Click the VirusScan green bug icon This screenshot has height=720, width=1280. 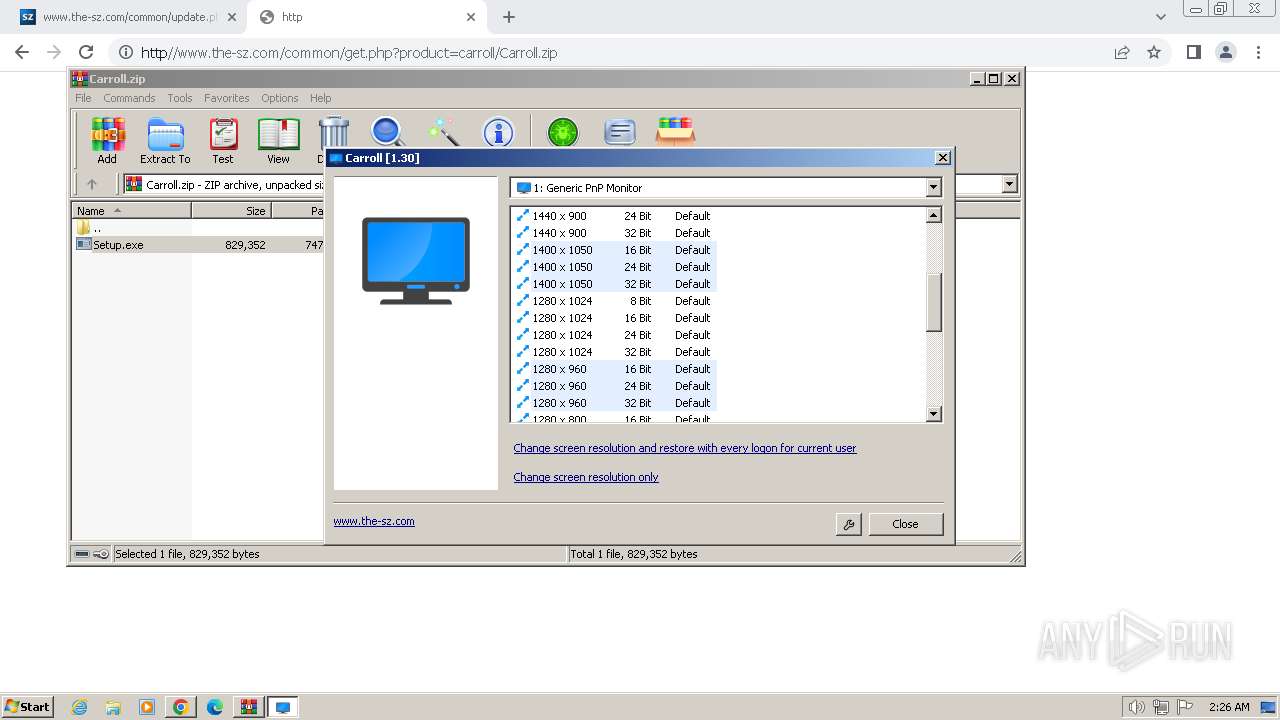562,131
